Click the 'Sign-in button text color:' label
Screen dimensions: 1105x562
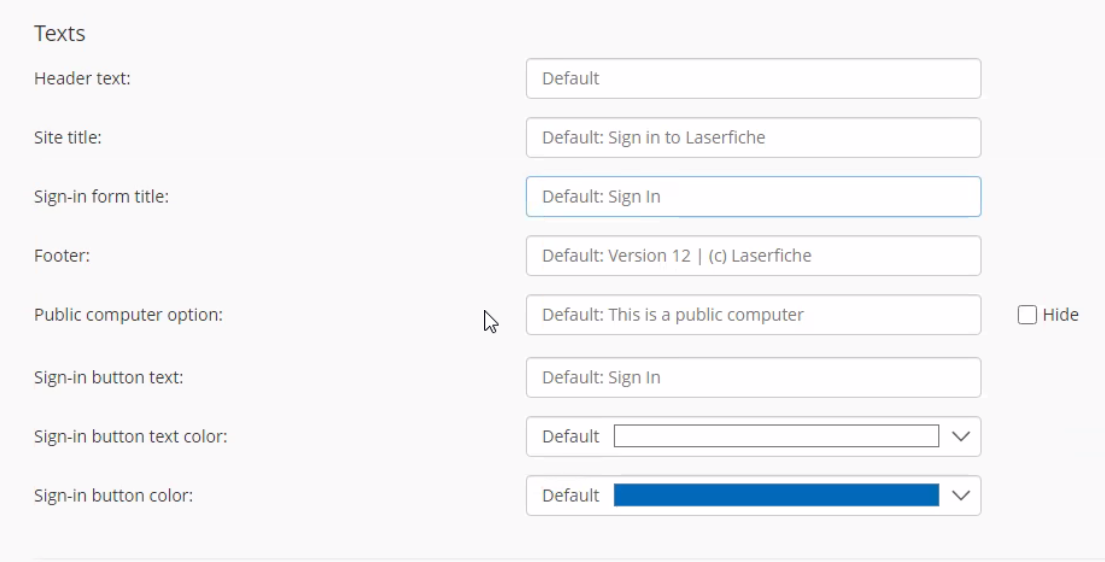click(x=130, y=437)
